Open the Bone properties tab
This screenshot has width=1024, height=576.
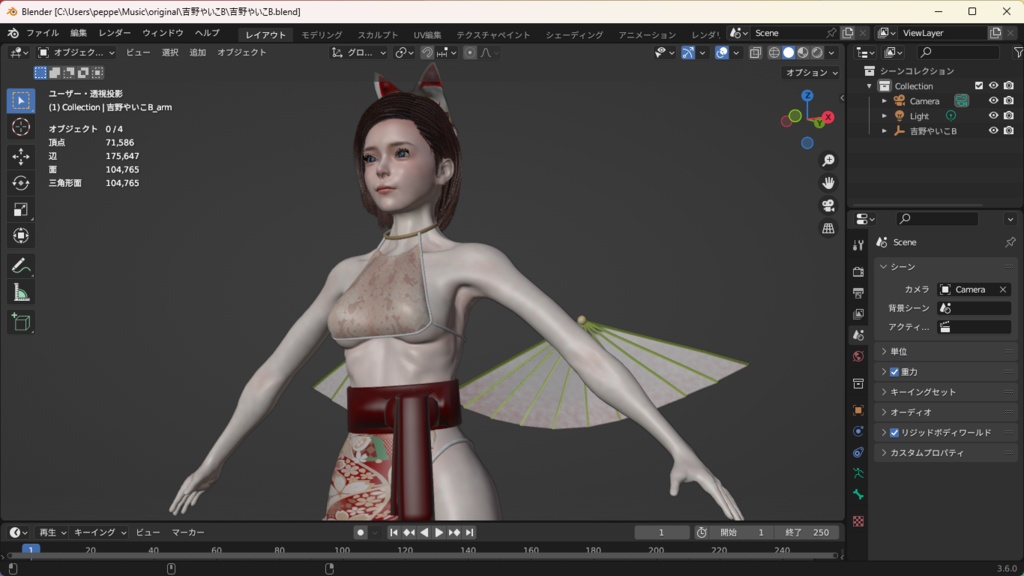[858, 495]
